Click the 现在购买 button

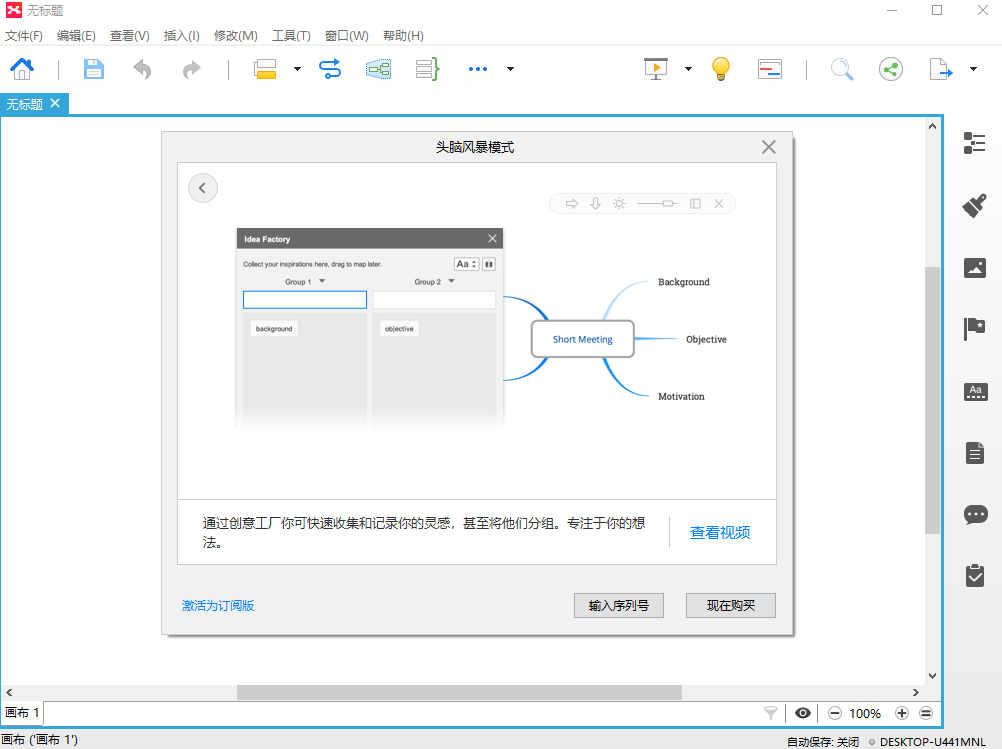click(x=730, y=605)
